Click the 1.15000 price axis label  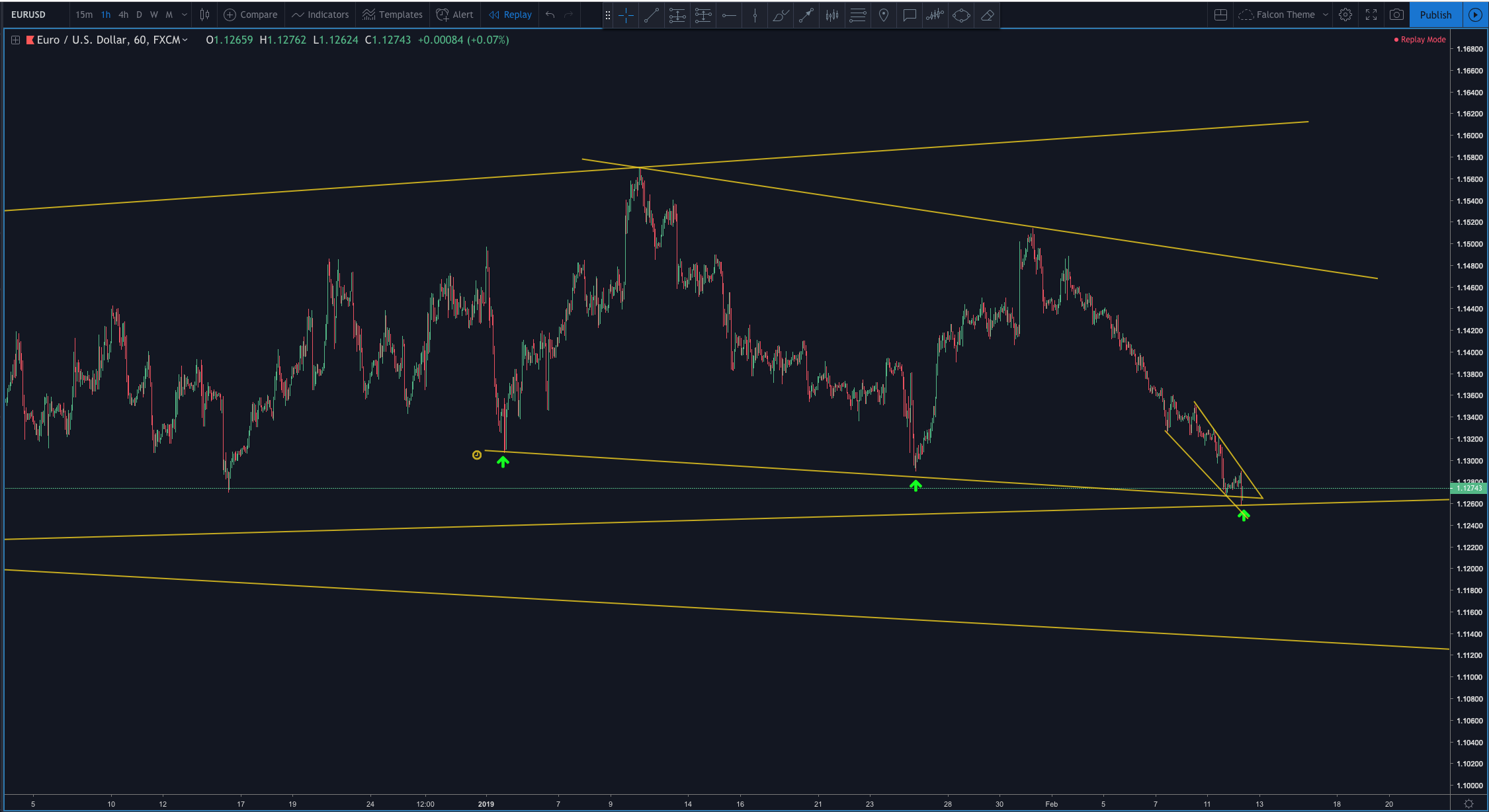click(1469, 244)
